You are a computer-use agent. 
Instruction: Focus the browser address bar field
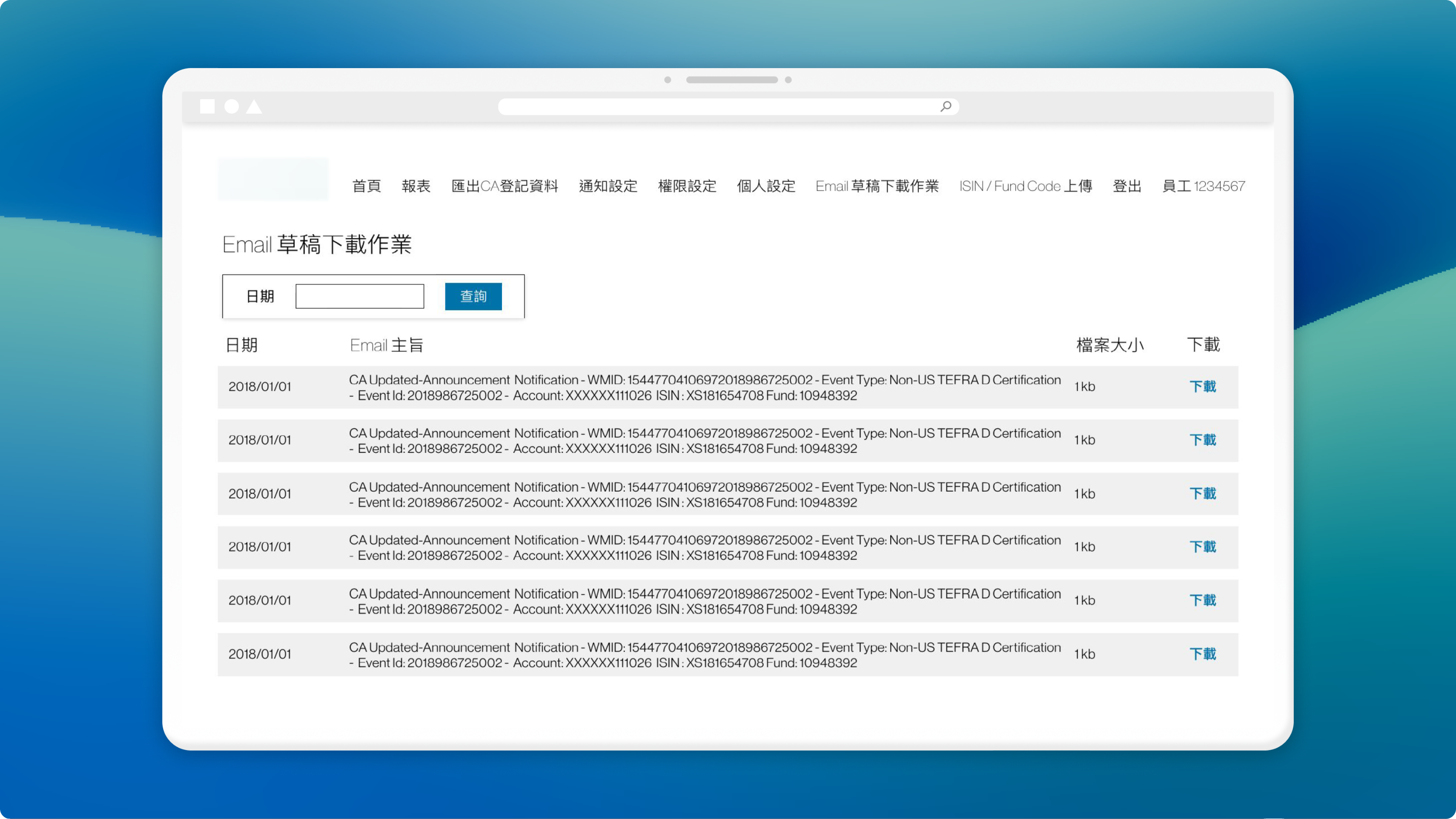(728, 106)
